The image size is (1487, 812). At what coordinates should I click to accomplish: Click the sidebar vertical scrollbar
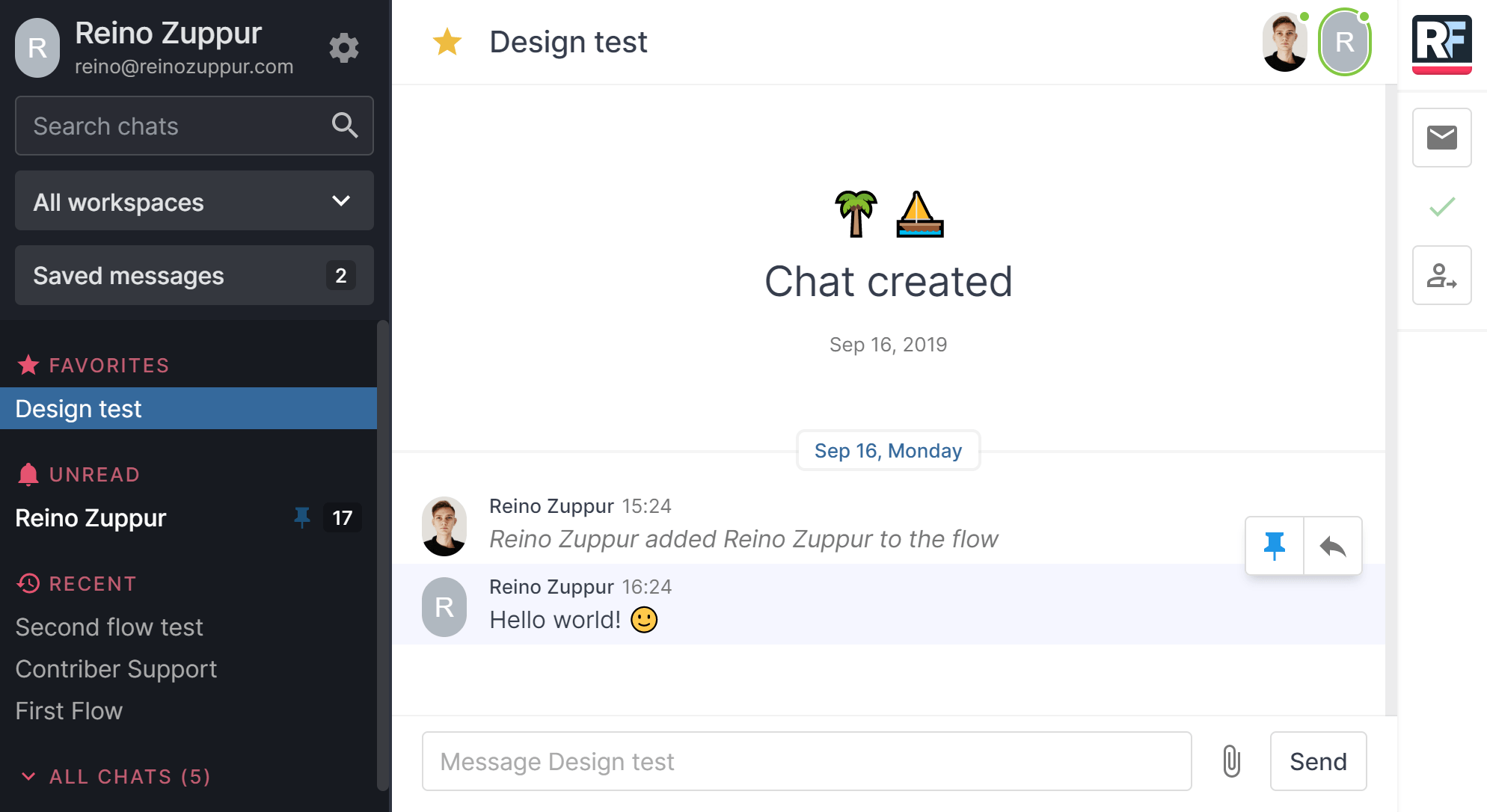(x=382, y=553)
